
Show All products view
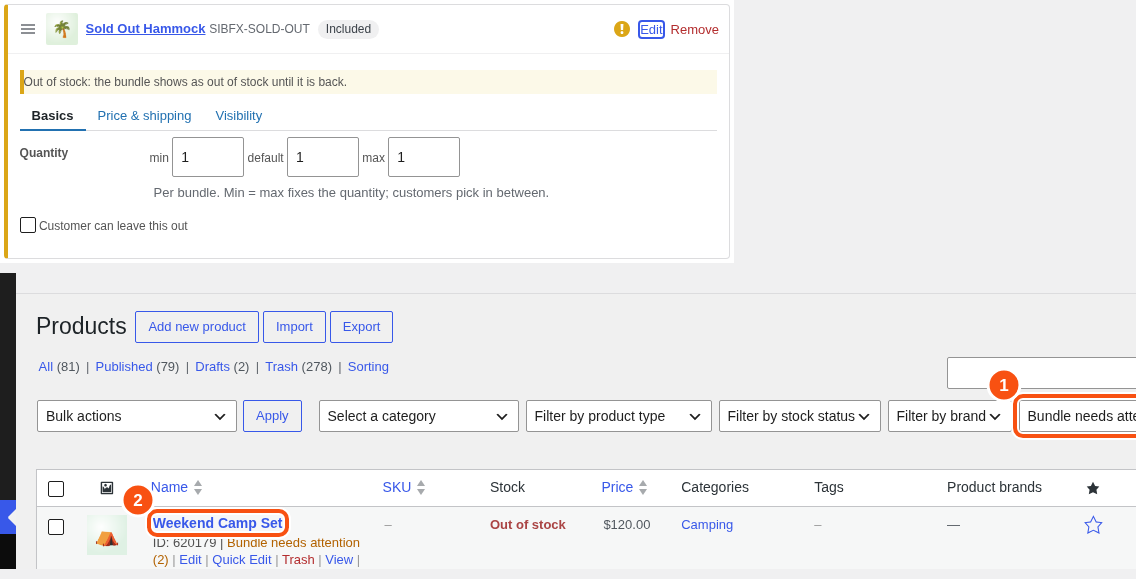(x=46, y=367)
